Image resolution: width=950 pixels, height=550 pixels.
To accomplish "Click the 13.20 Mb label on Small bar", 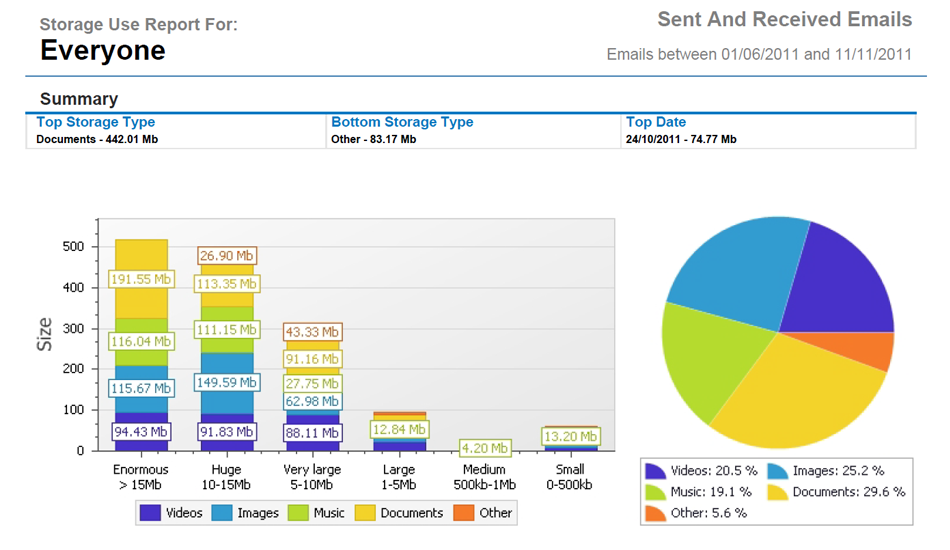I will [x=570, y=436].
